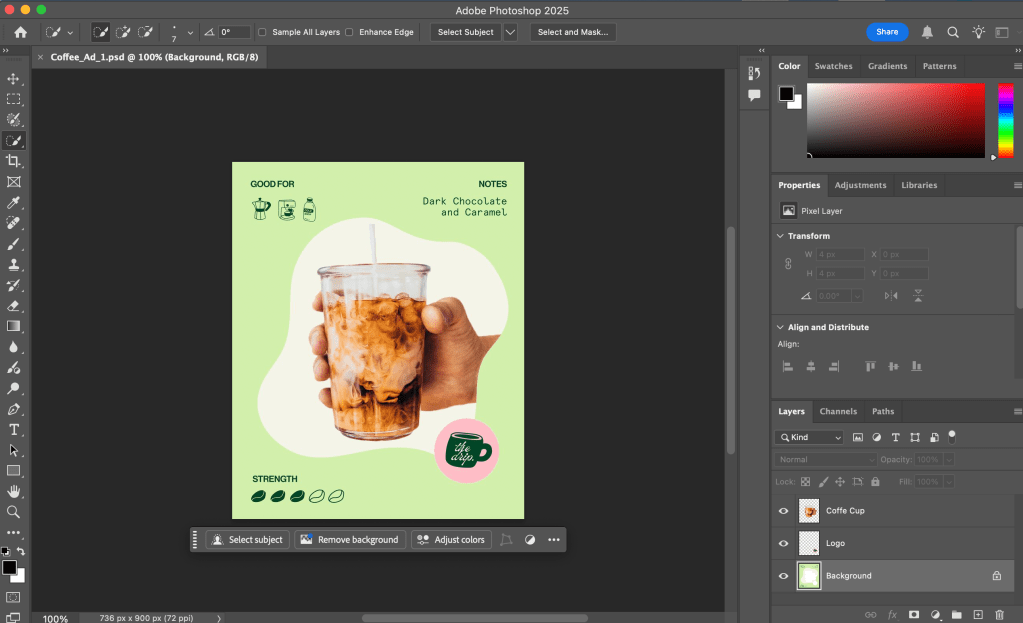Collapse the Transform section
This screenshot has height=623, width=1023.
coord(780,236)
